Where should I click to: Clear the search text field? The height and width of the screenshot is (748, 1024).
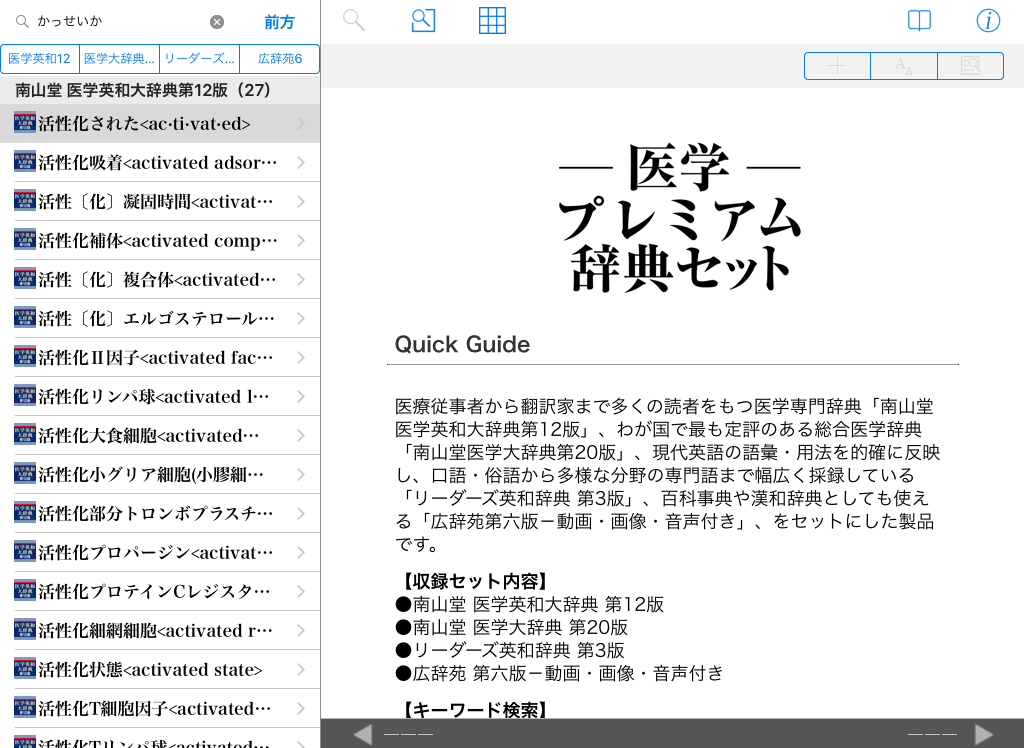tap(217, 22)
